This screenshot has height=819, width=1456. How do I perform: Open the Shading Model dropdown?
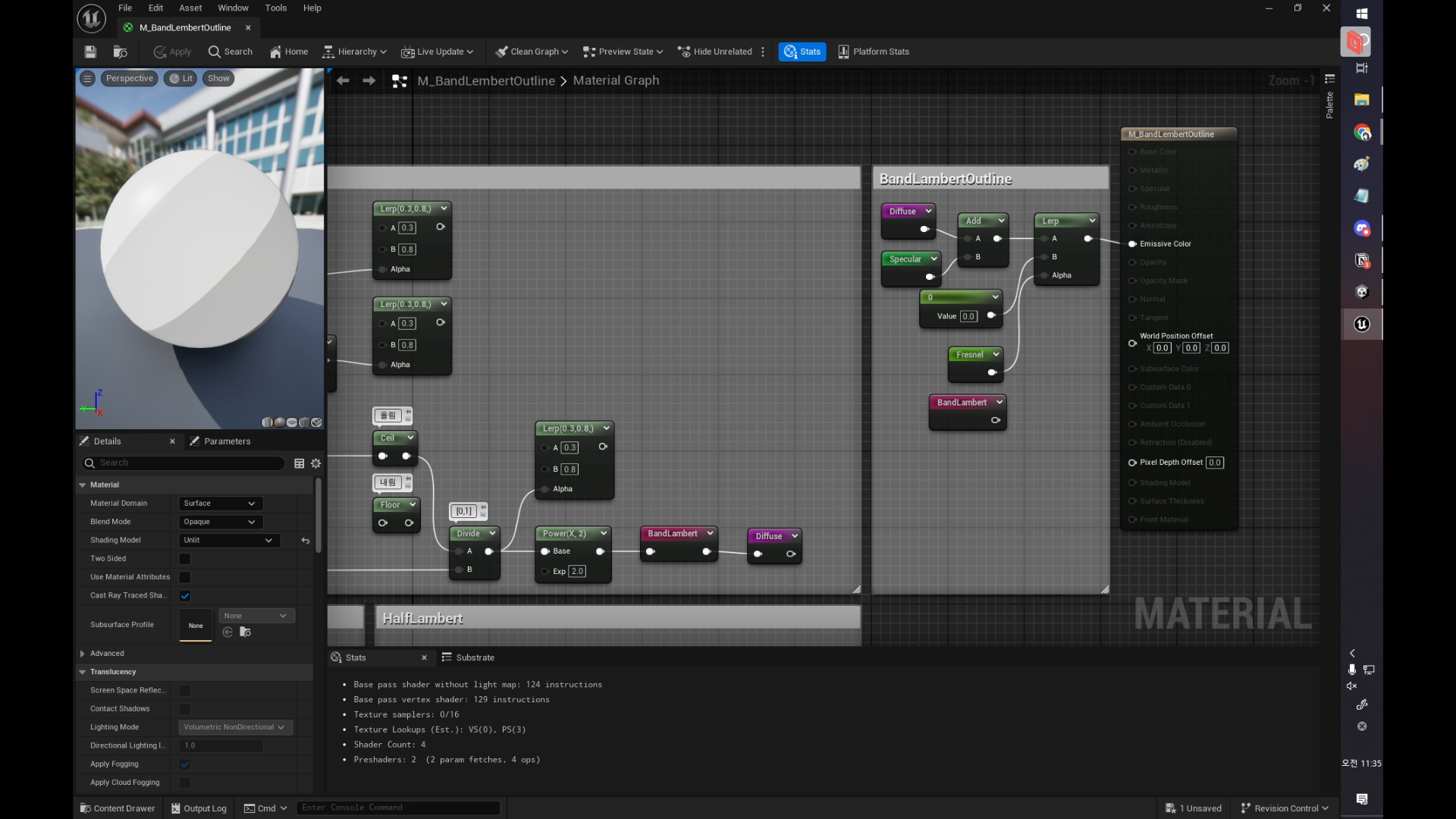click(x=227, y=540)
